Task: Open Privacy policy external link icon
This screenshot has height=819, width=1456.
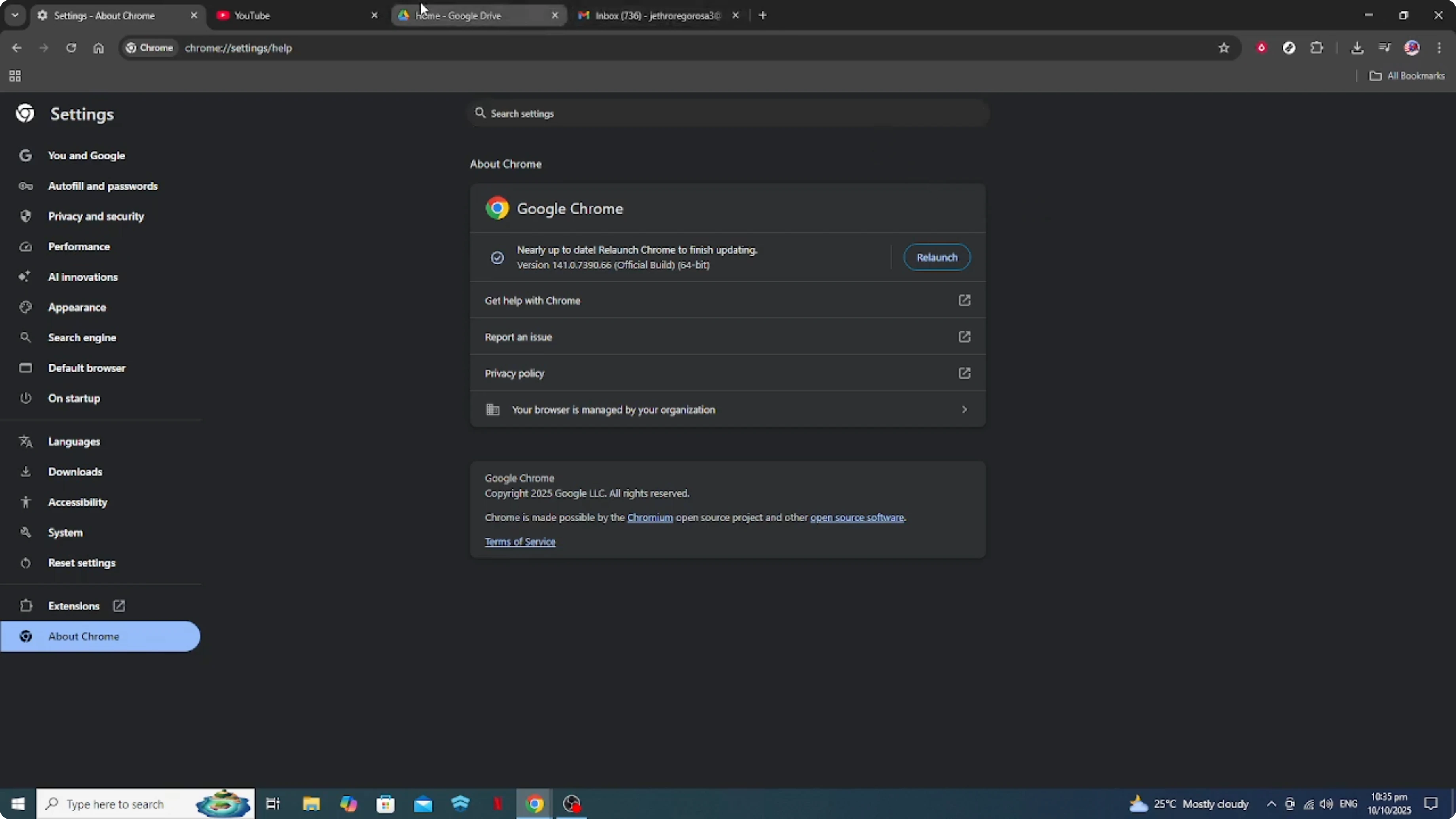Action: pyautogui.click(x=964, y=373)
